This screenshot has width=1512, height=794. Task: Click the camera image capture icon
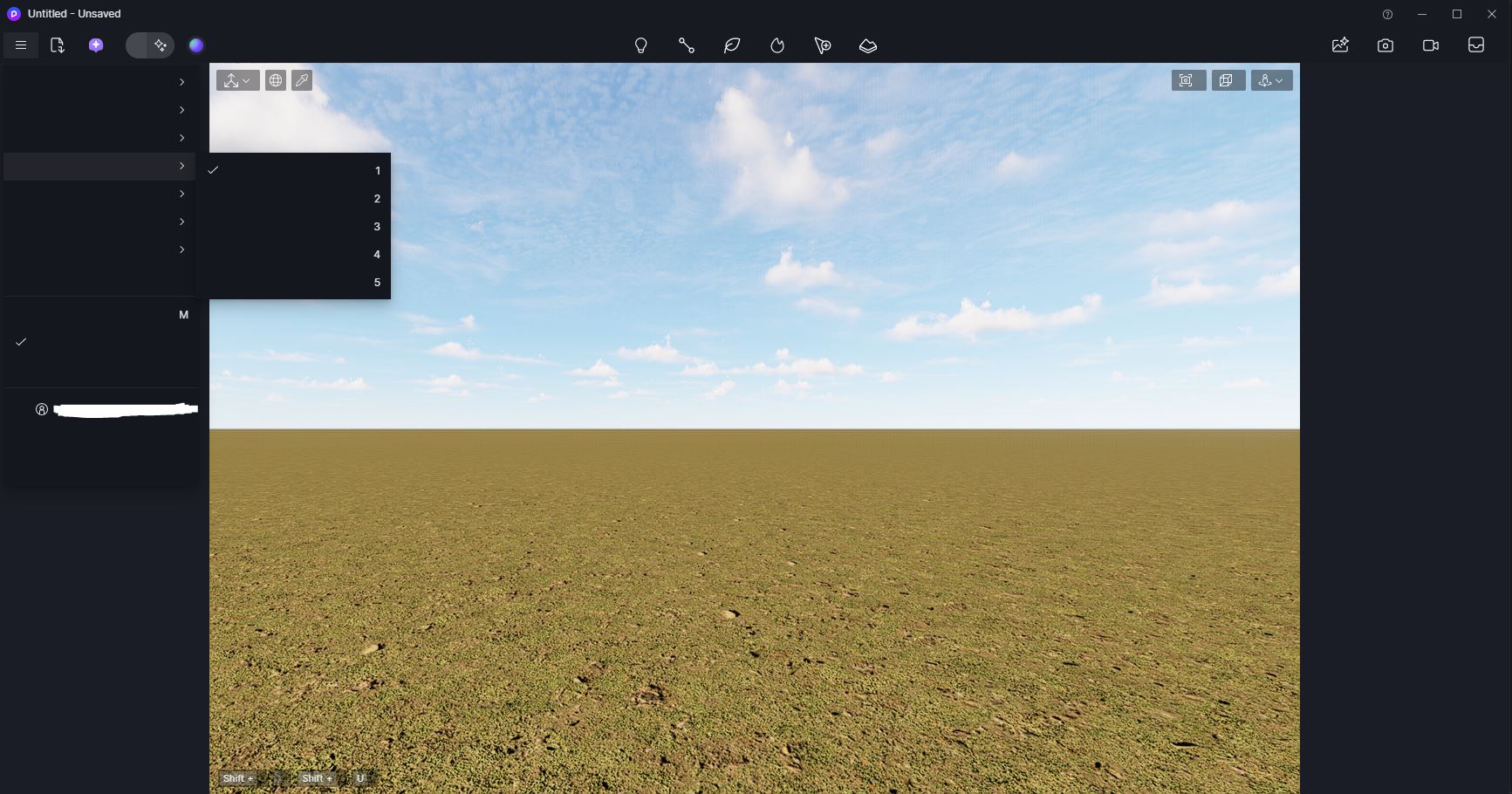tap(1385, 45)
